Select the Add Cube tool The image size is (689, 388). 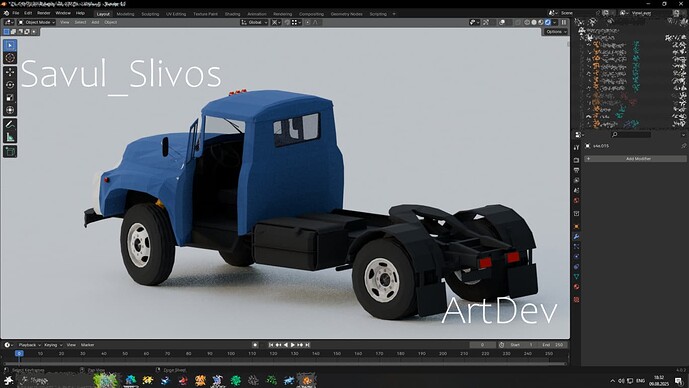click(10, 152)
